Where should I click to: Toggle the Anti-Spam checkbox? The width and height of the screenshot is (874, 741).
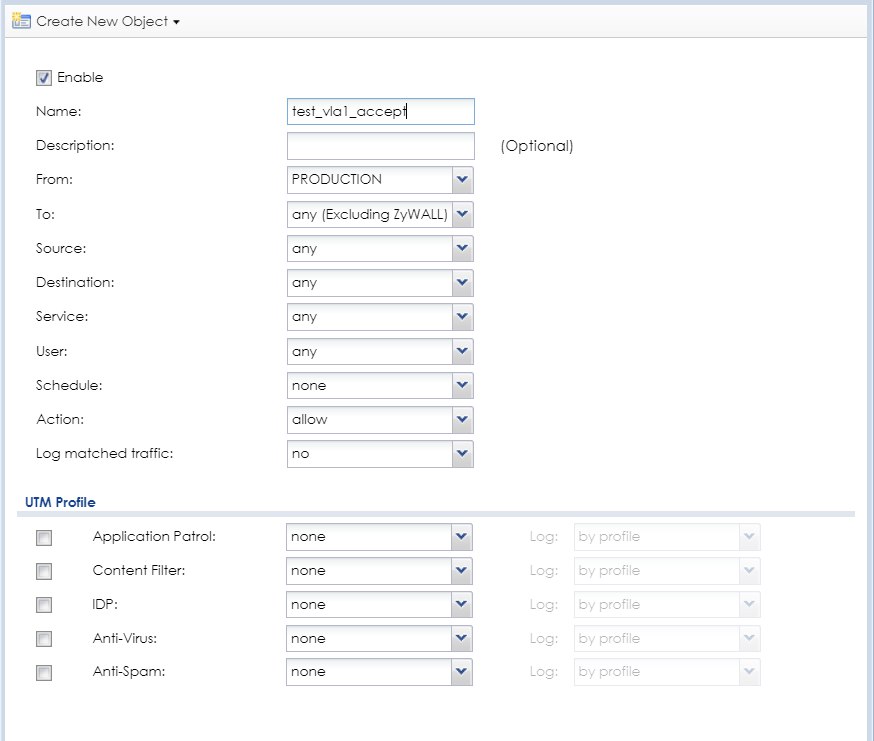(44, 673)
